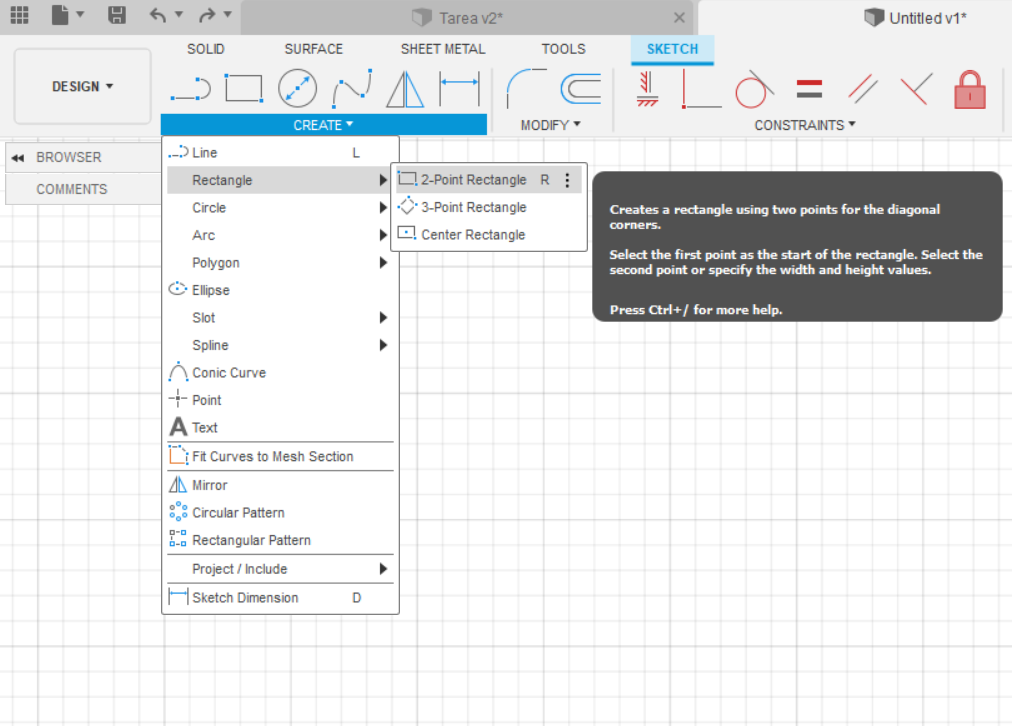Open the CONSTRAINTS dropdown panel
The height and width of the screenshot is (726, 1012).
coord(805,125)
